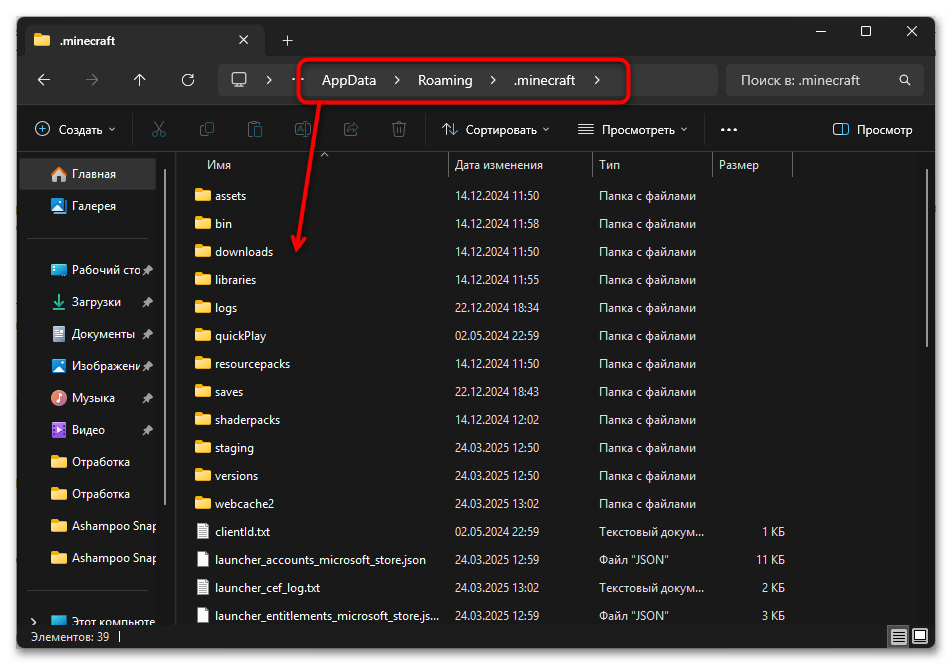Open Галерея in navigation pane
This screenshot has width=952, height=665.
tap(88, 206)
